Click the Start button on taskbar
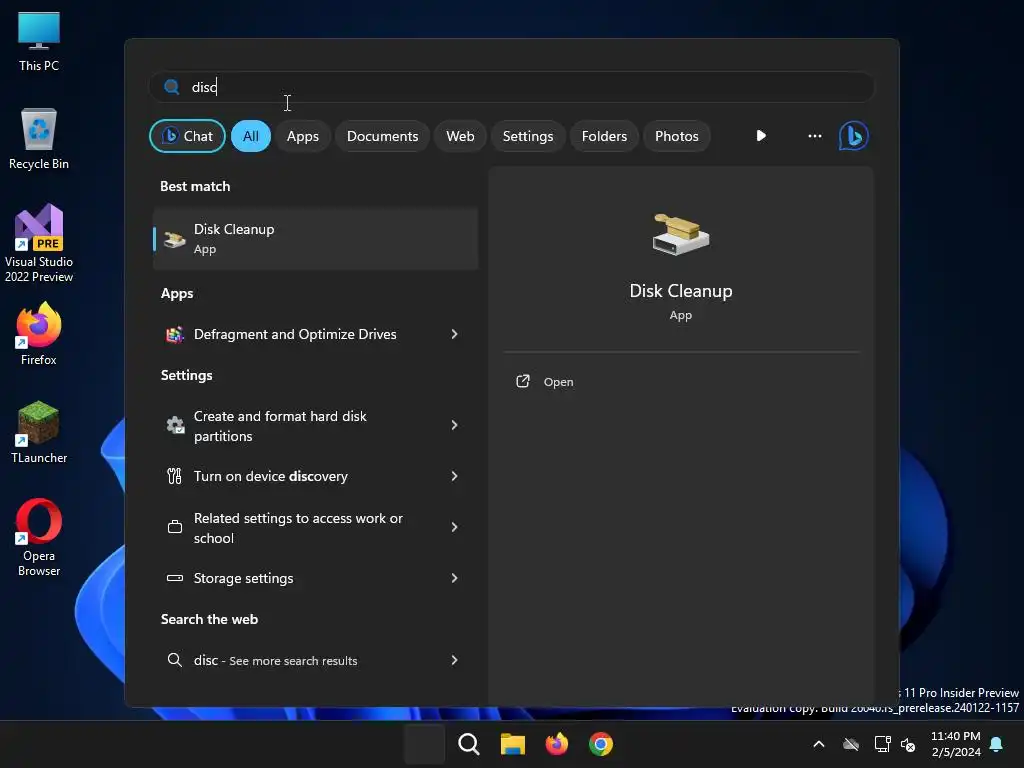 (424, 744)
